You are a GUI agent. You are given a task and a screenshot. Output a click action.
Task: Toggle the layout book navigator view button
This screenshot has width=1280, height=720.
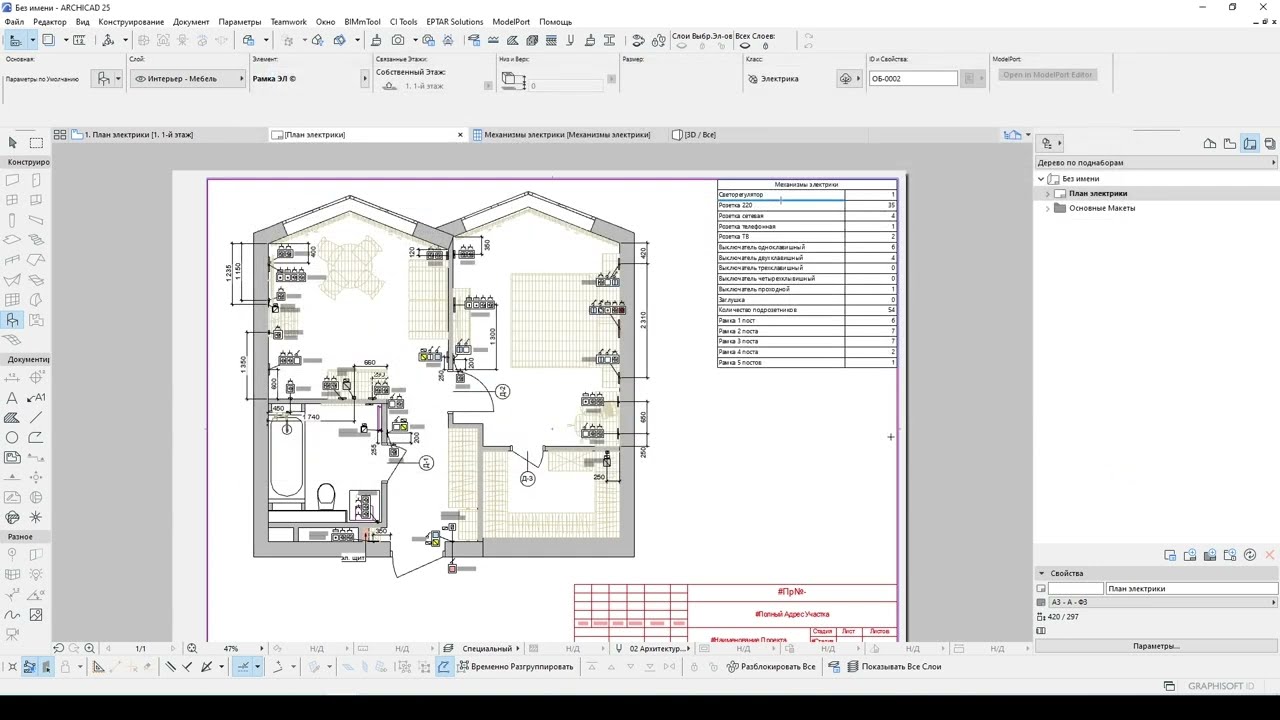[x=1250, y=144]
